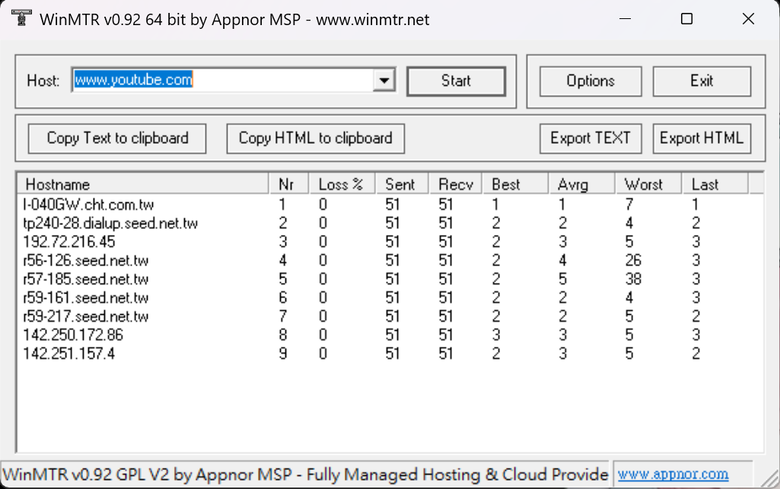The width and height of the screenshot is (780, 489).
Task: Click into the Host input field
Action: pos(222,80)
